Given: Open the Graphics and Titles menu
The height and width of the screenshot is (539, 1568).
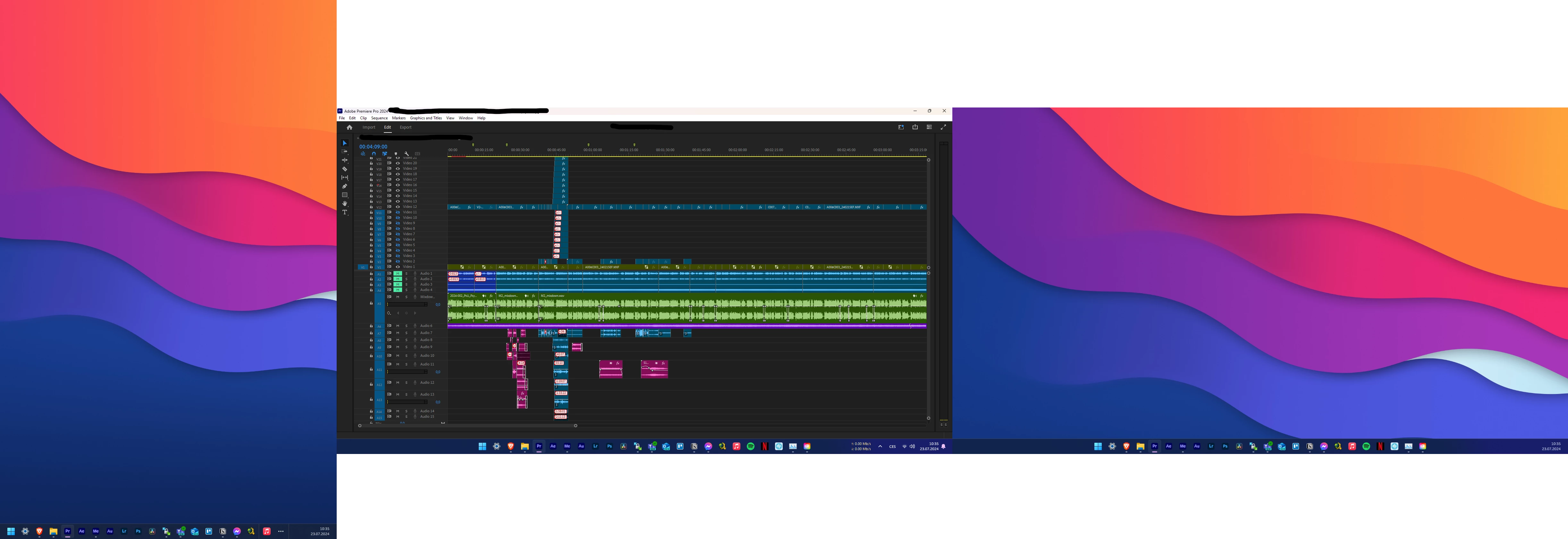Looking at the screenshot, I should coord(426,118).
